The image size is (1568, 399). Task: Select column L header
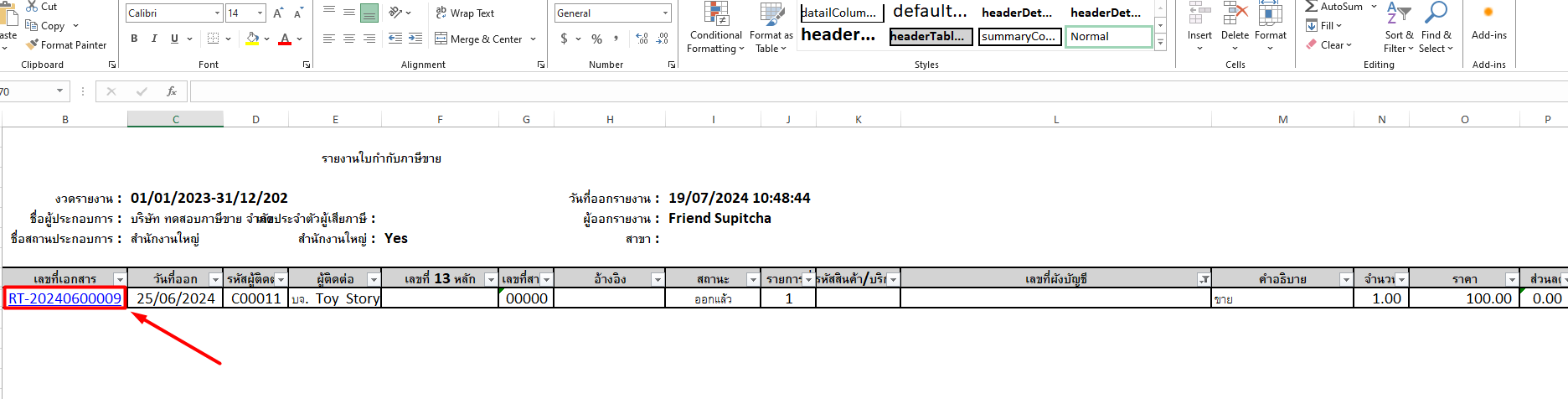pyautogui.click(x=1056, y=119)
